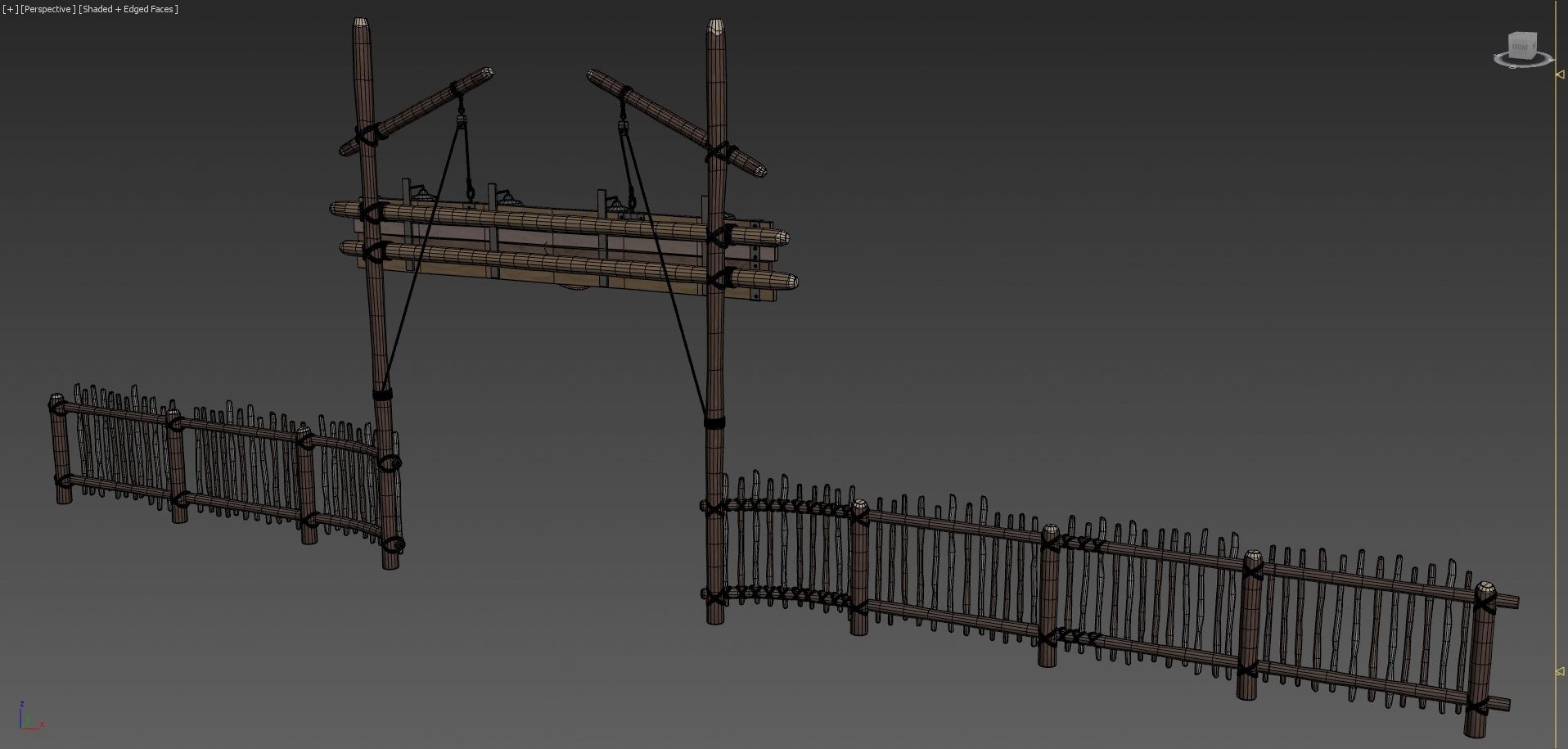1568x749 pixels.
Task: Open the [+] viewport general menu
Action: point(10,9)
